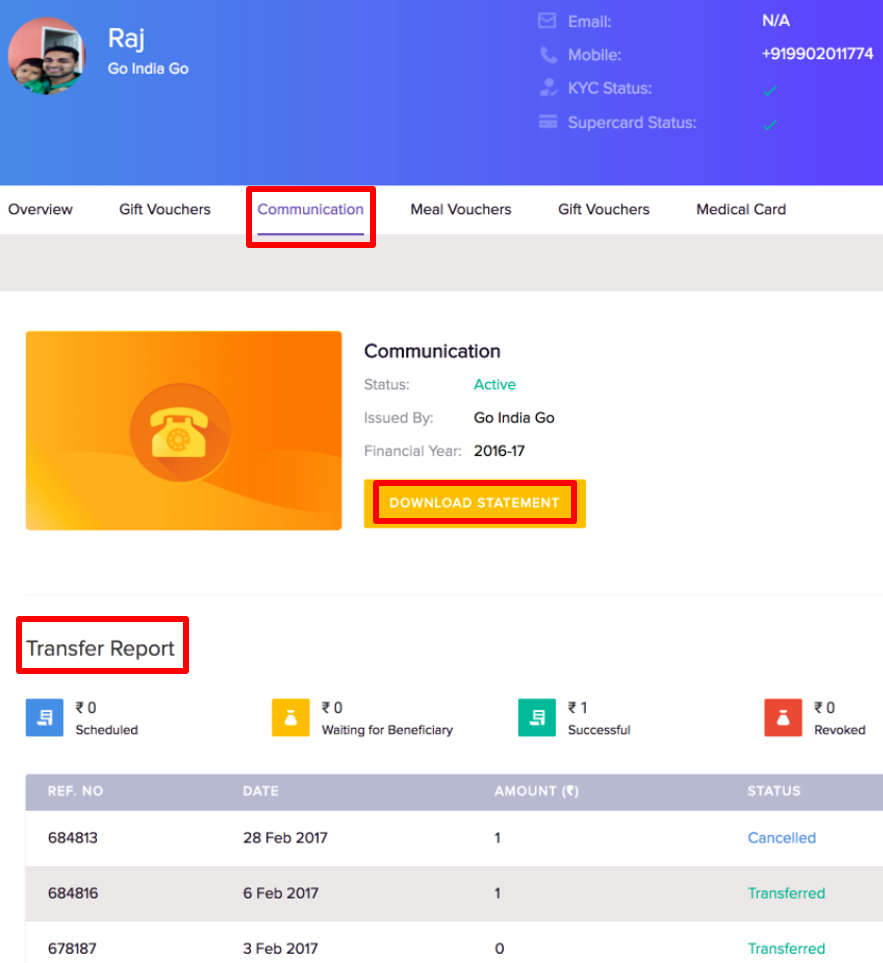
Task: Click the Communication heading beside the card
Action: 432,351
